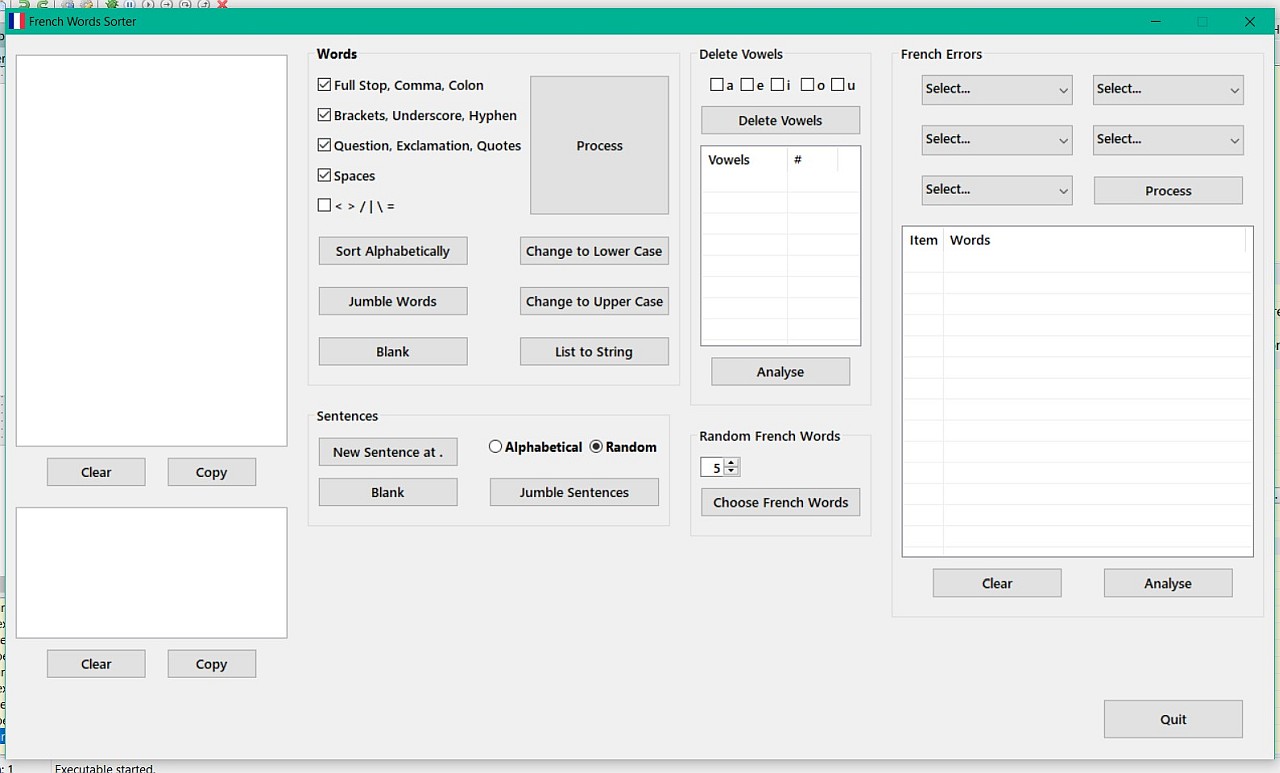Viewport: 1280px width, 773px height.
Task: Click Clear under French Errors list
Action: click(x=997, y=583)
